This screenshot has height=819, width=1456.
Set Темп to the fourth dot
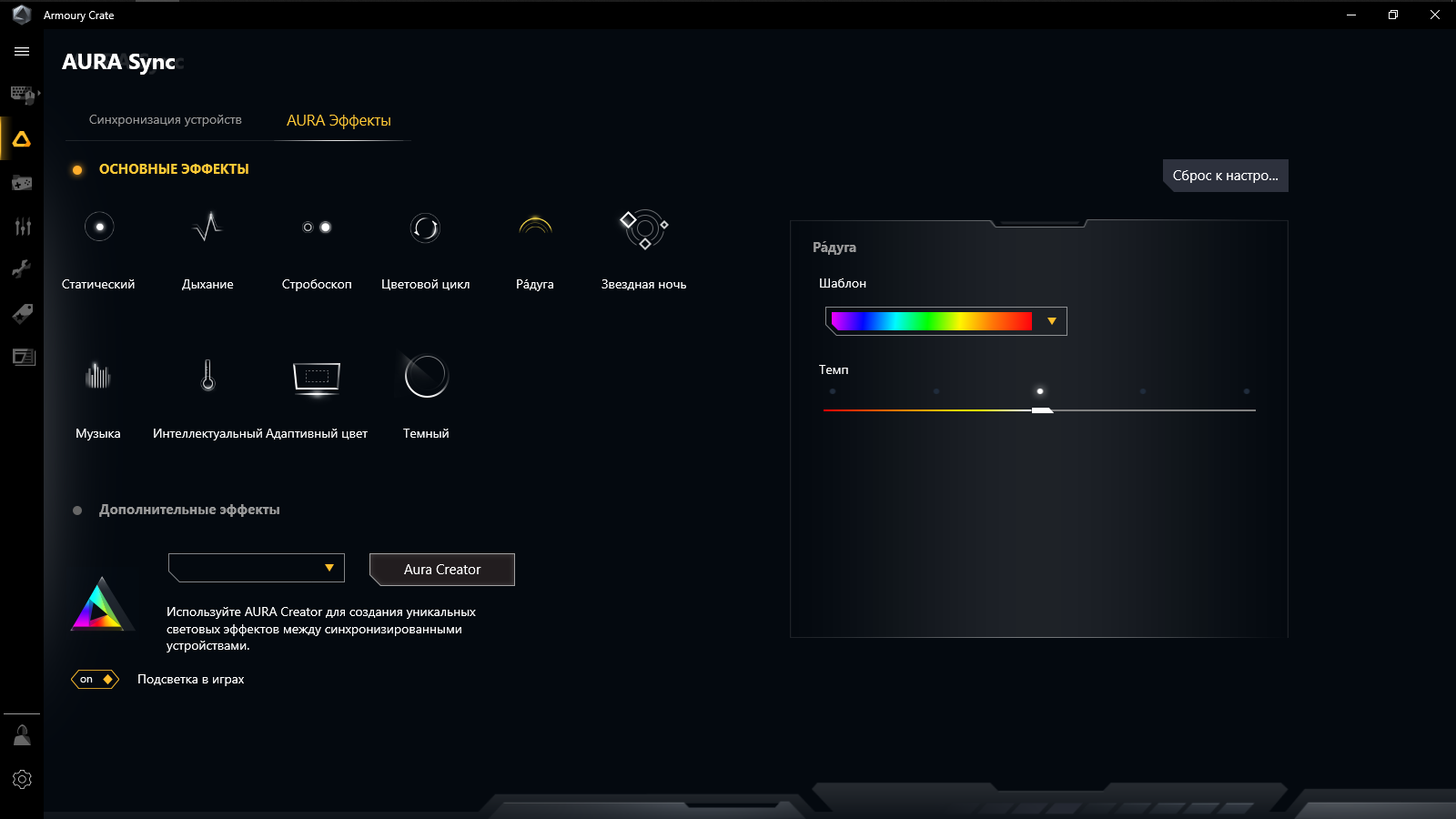(x=1143, y=391)
